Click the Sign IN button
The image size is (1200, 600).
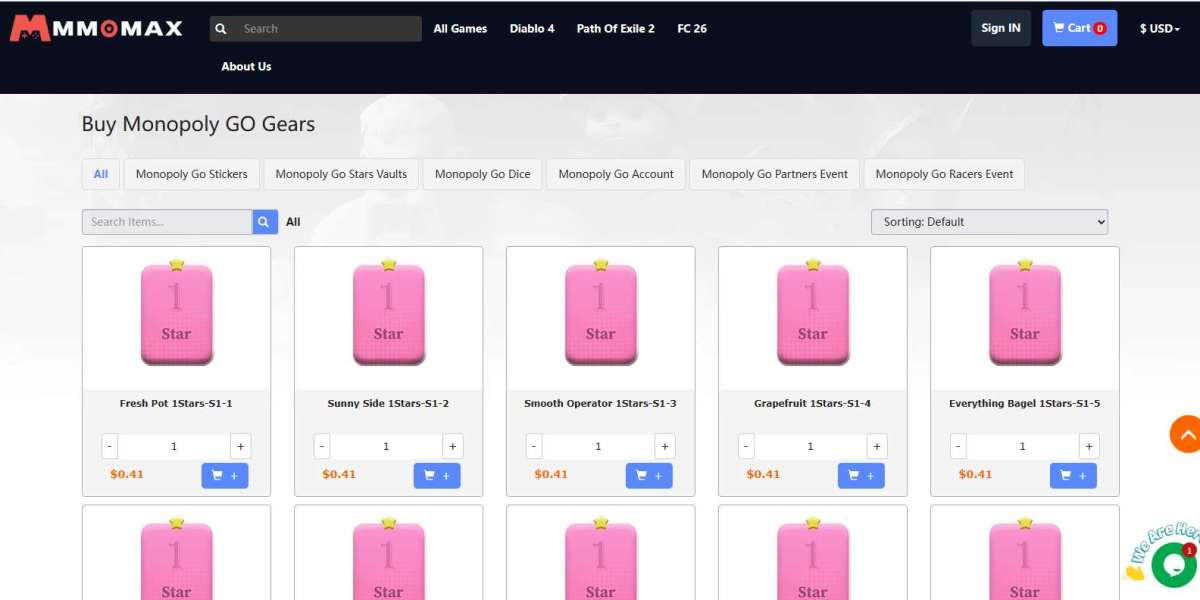1000,28
